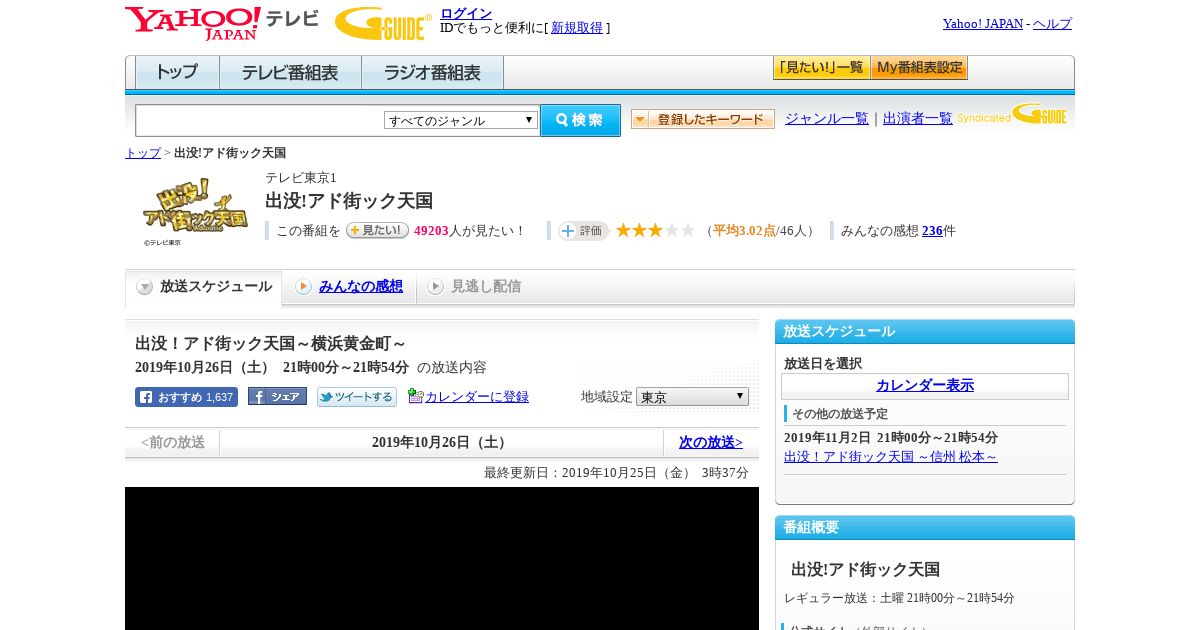The image size is (1200, 630).
Task: Click the black video player area
Action: pyautogui.click(x=442, y=558)
